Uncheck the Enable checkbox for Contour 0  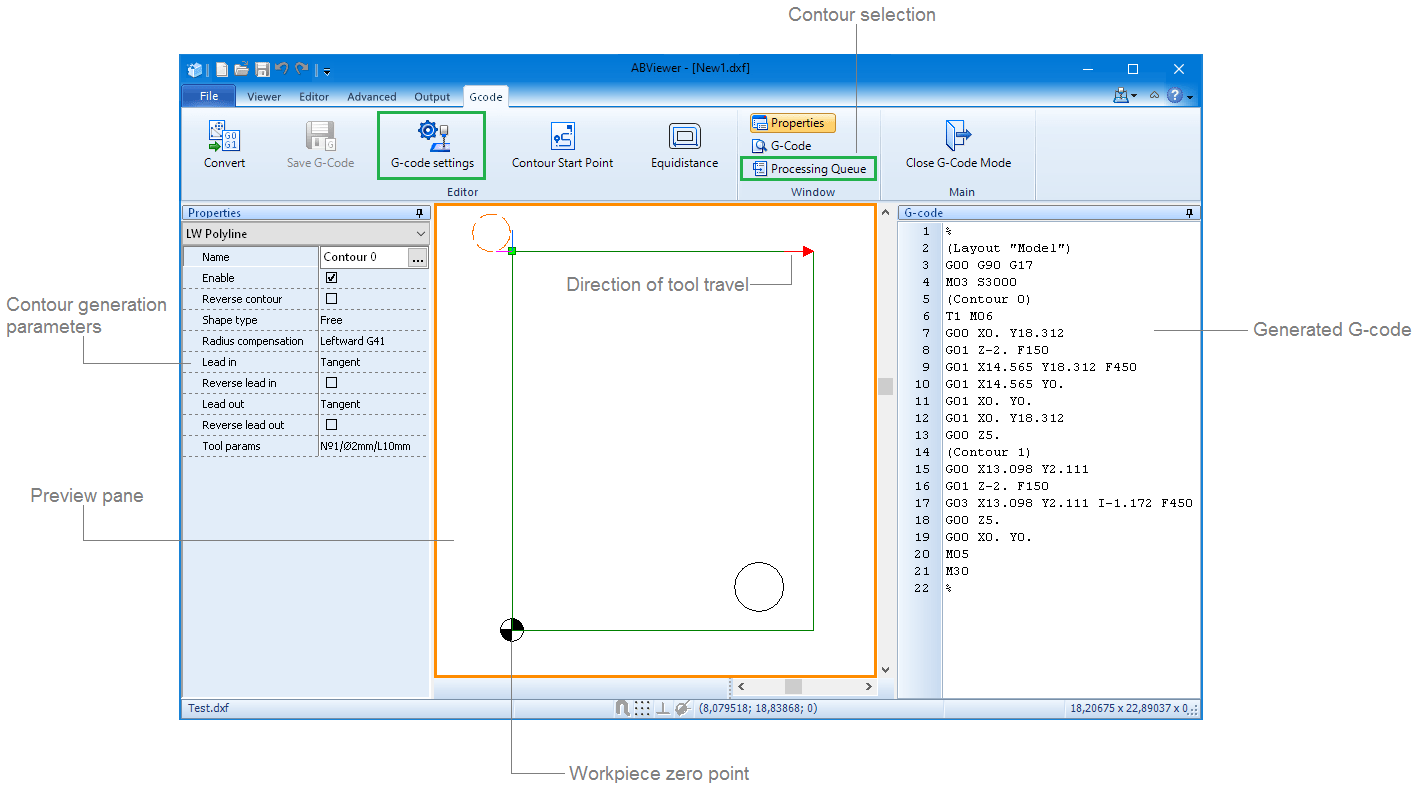[330, 277]
